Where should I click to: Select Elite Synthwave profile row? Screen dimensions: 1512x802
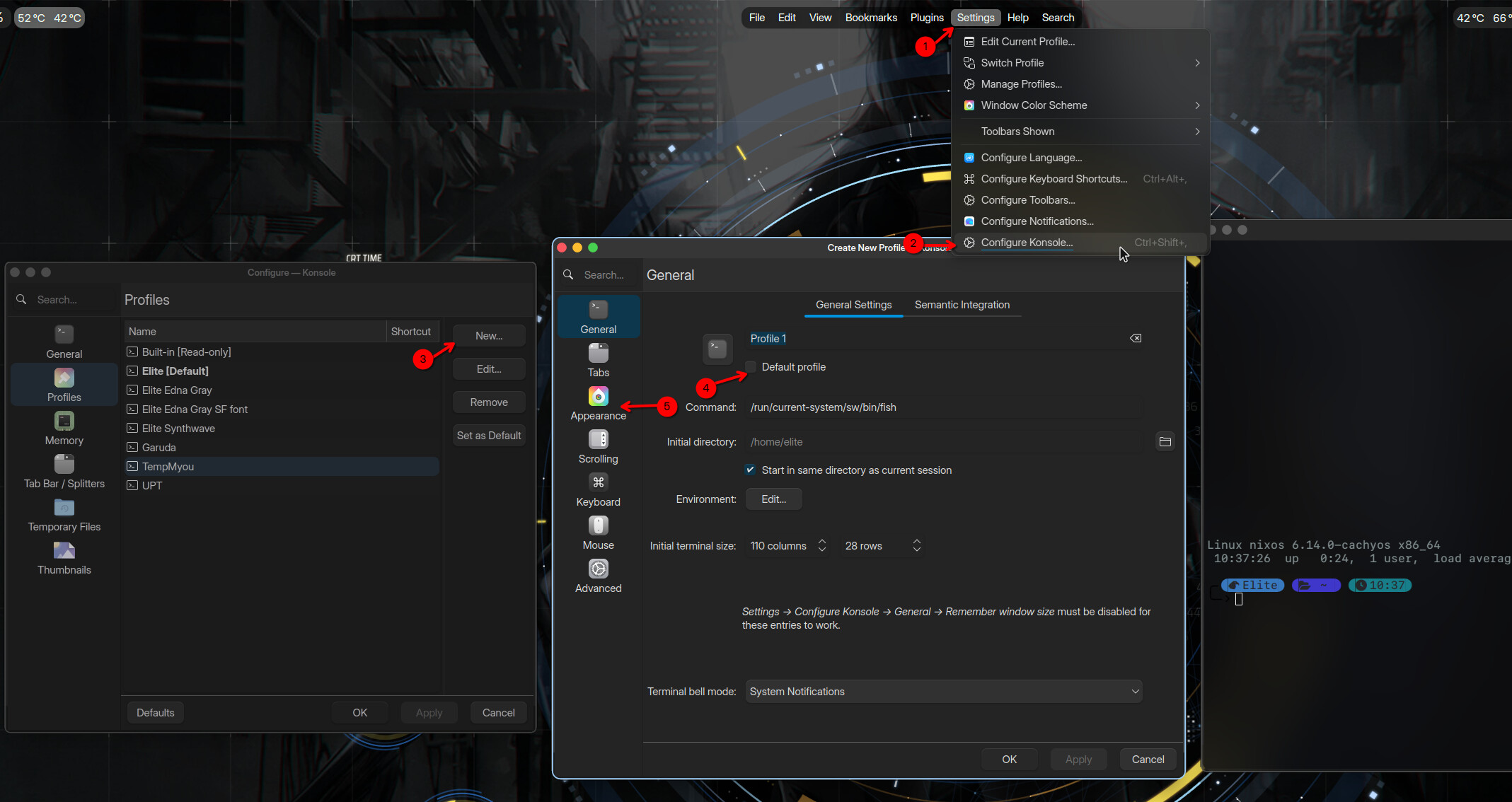coord(282,429)
